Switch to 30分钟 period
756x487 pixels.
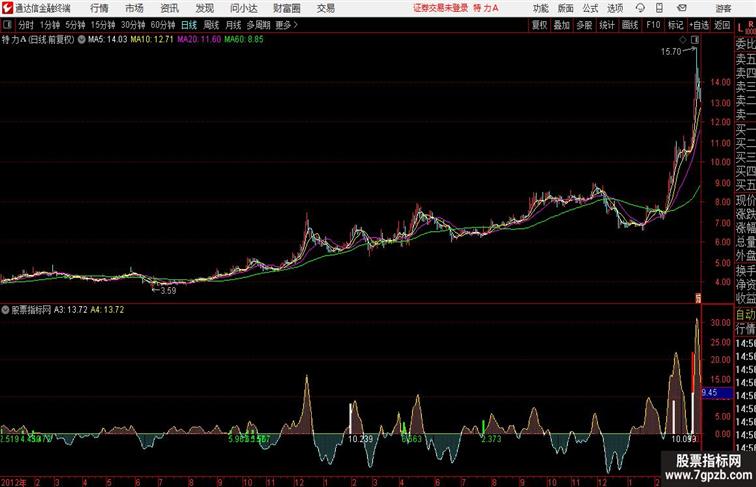(133, 25)
